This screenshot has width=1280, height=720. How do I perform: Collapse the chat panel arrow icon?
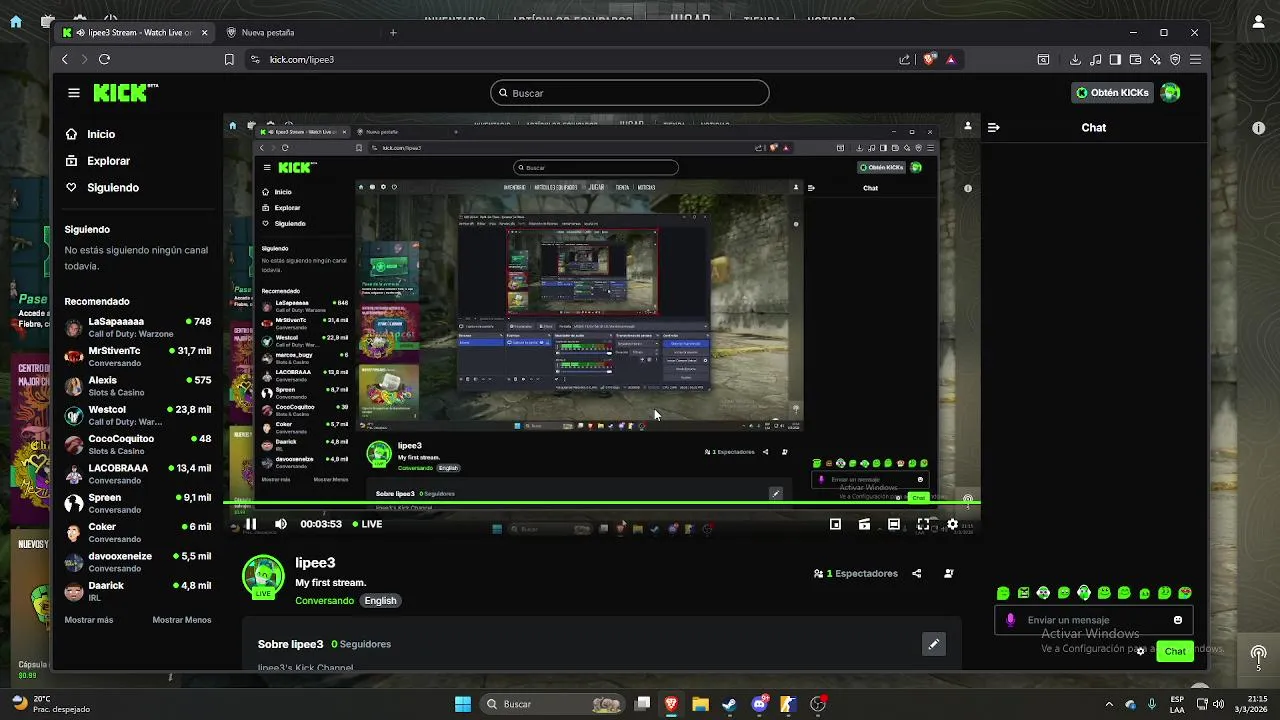click(x=993, y=128)
